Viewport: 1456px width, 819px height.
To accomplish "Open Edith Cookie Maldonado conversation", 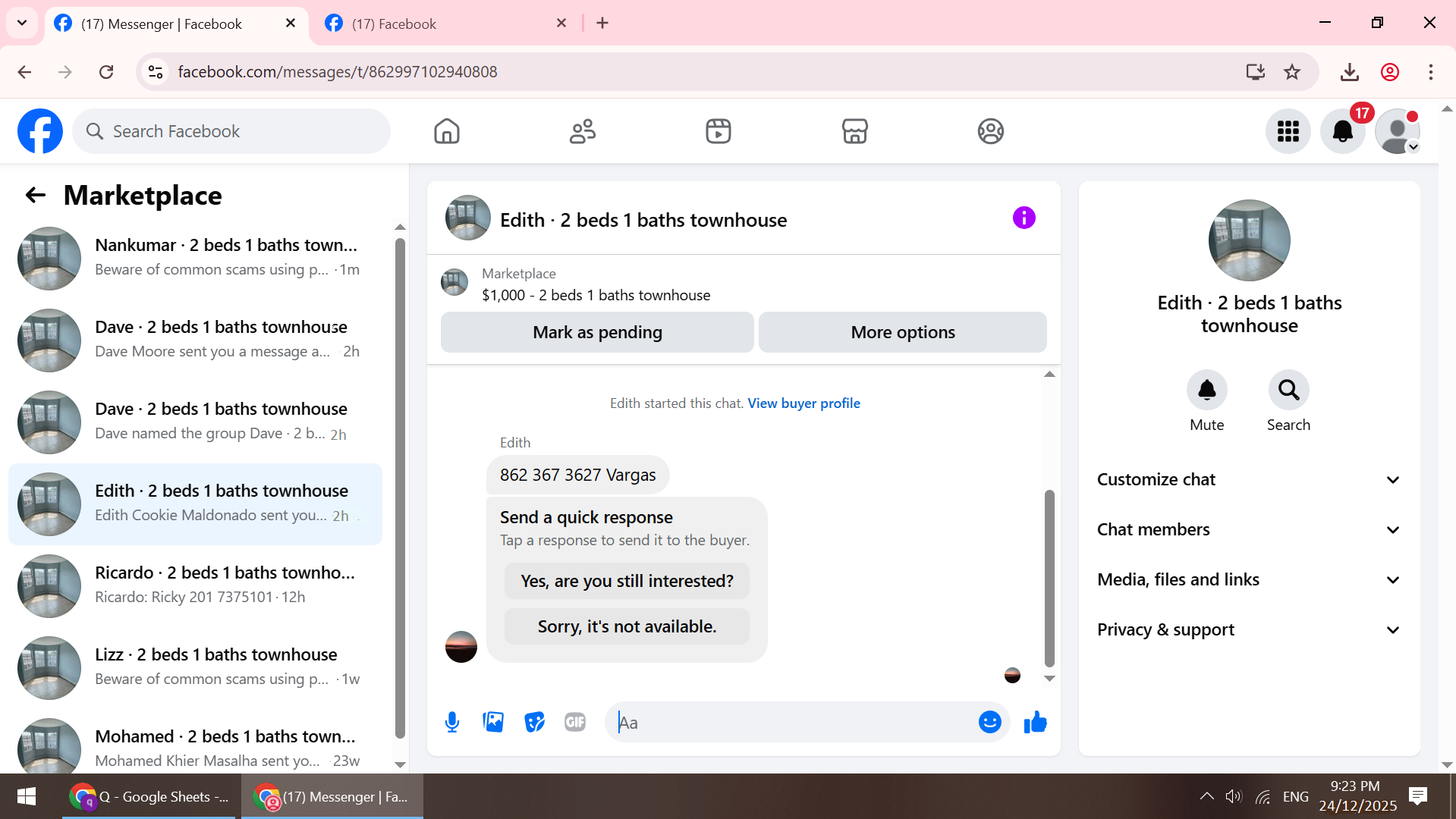I will (196, 504).
